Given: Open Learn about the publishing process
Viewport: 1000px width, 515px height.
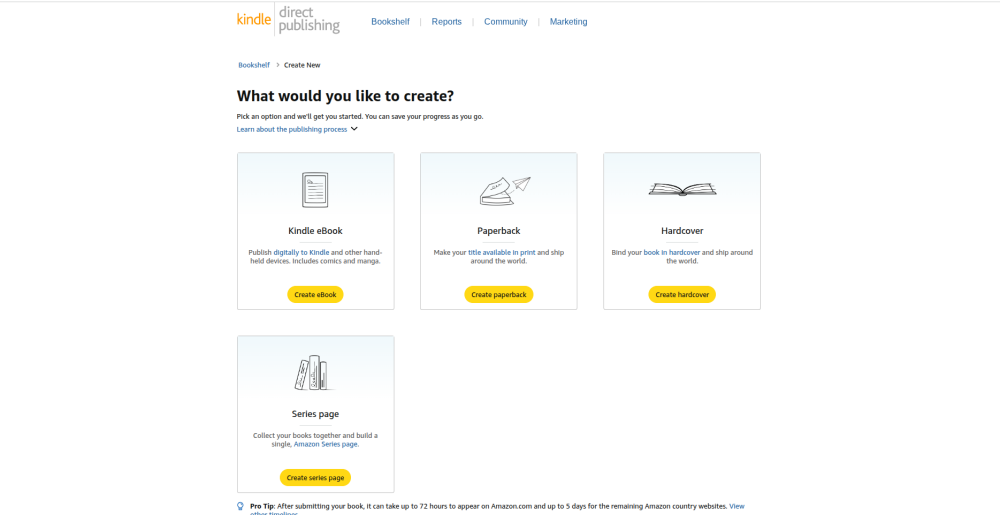Looking at the screenshot, I should point(291,129).
